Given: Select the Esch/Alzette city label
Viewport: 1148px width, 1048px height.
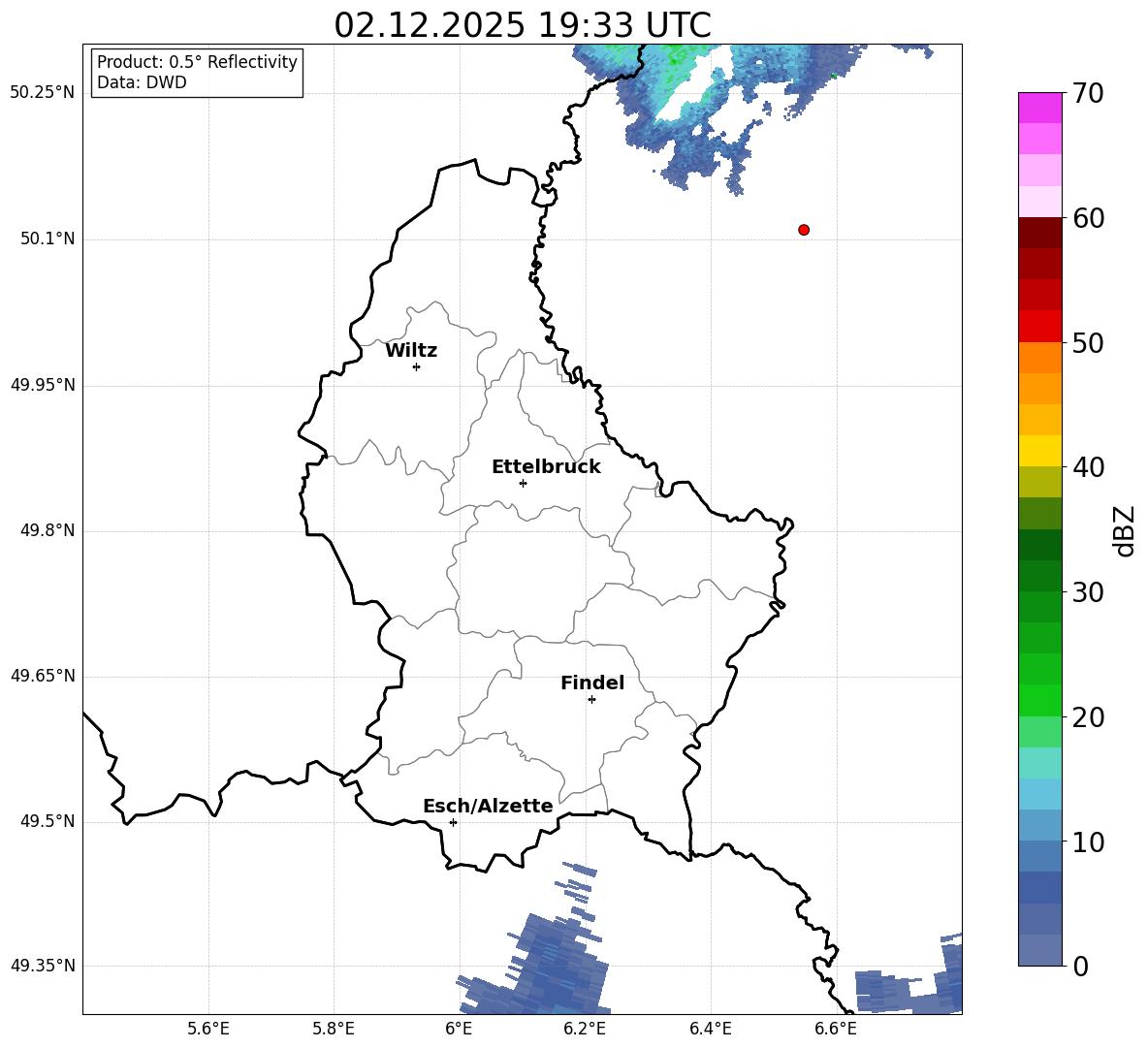Looking at the screenshot, I should (488, 806).
